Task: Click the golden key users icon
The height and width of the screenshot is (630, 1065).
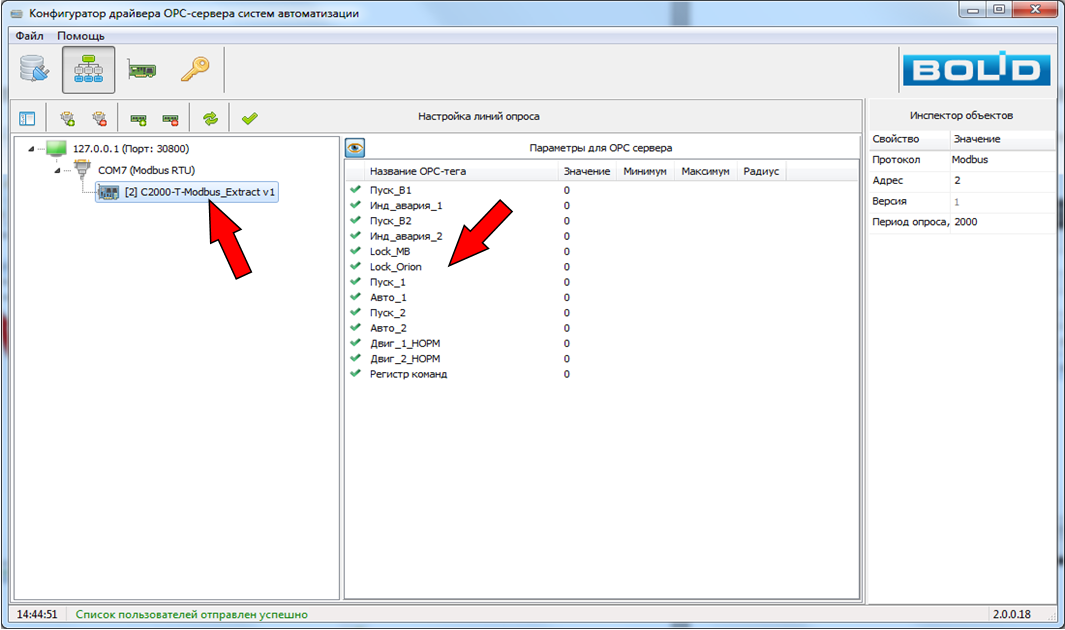Action: [x=194, y=69]
